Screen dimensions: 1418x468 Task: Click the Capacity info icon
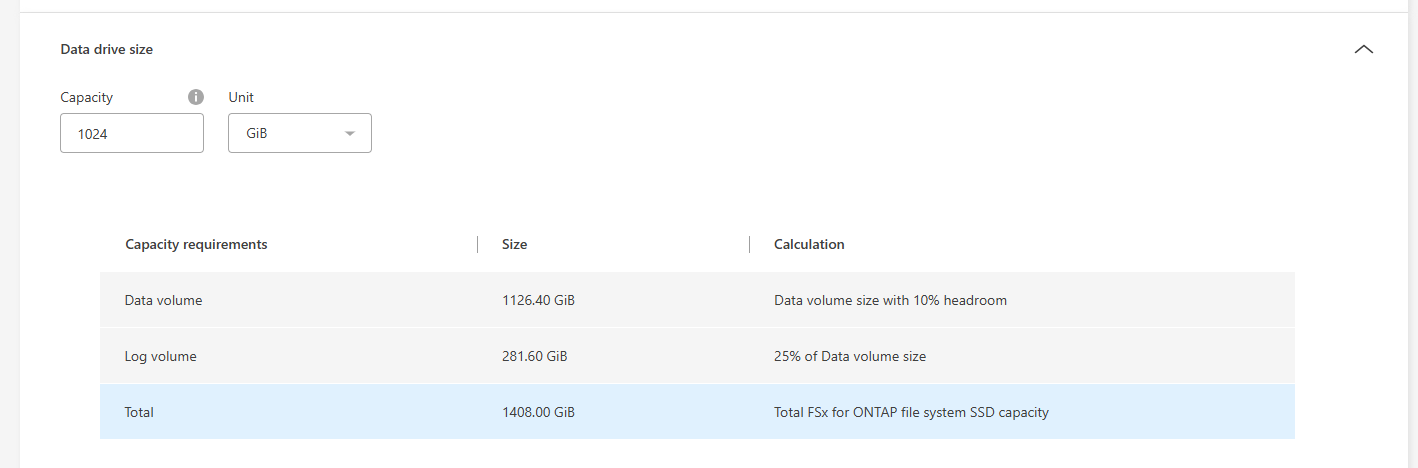[196, 97]
